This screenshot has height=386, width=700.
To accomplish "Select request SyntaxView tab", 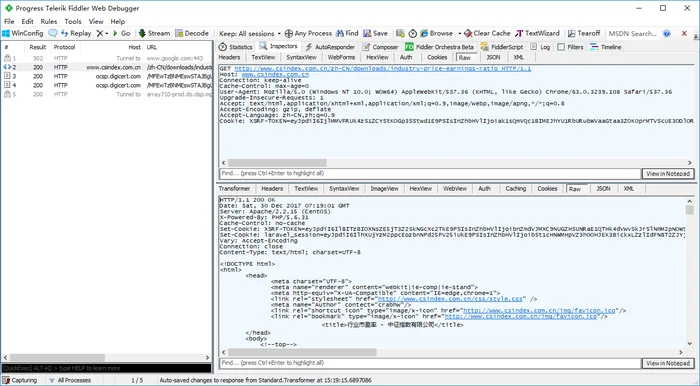I will tap(301, 58).
